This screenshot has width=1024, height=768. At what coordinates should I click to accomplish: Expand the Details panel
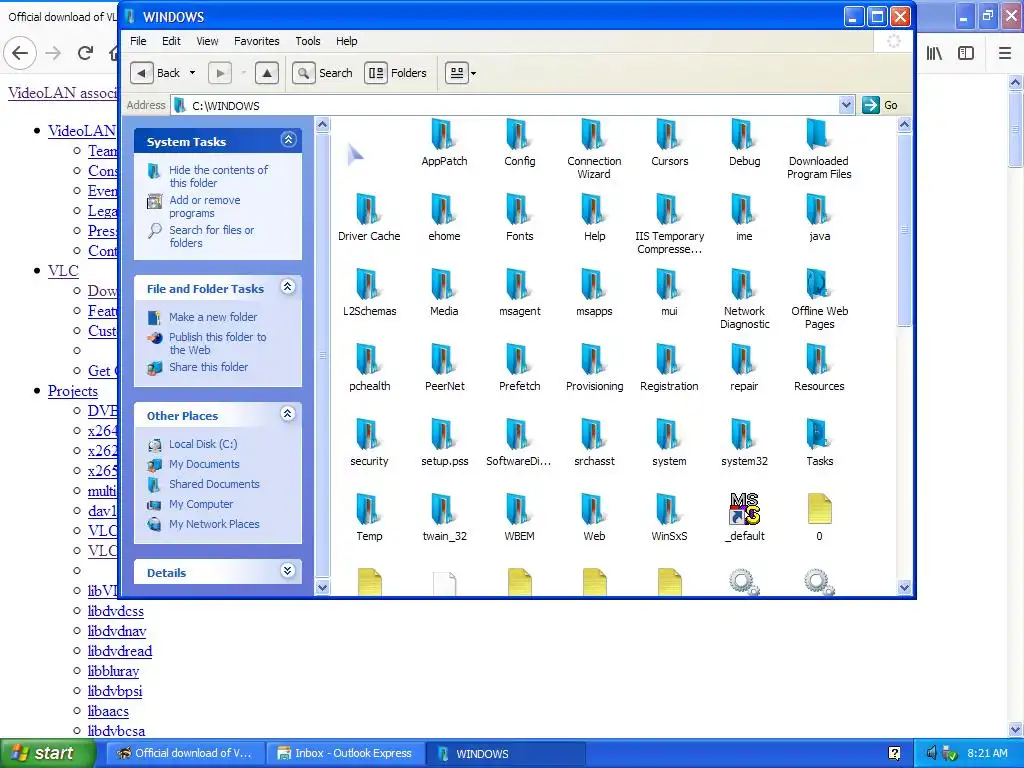[288, 571]
